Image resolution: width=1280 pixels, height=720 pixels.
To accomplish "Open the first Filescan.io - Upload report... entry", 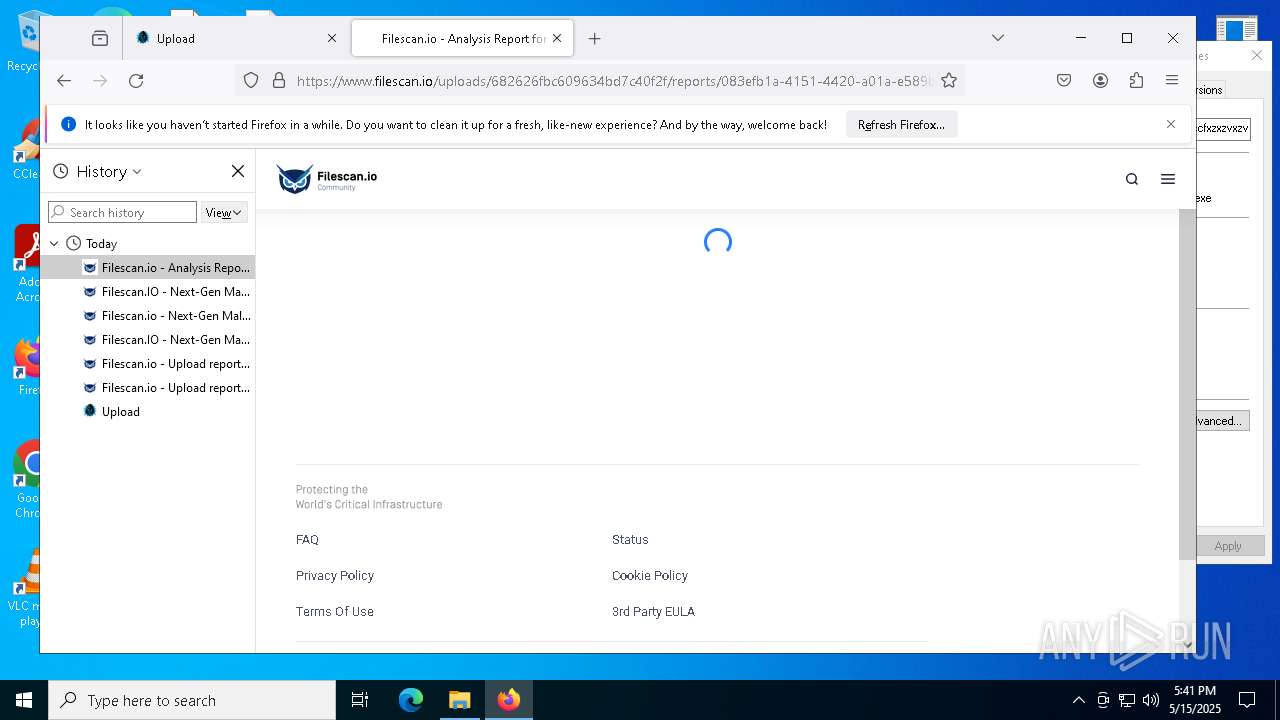I will pos(148,364).
